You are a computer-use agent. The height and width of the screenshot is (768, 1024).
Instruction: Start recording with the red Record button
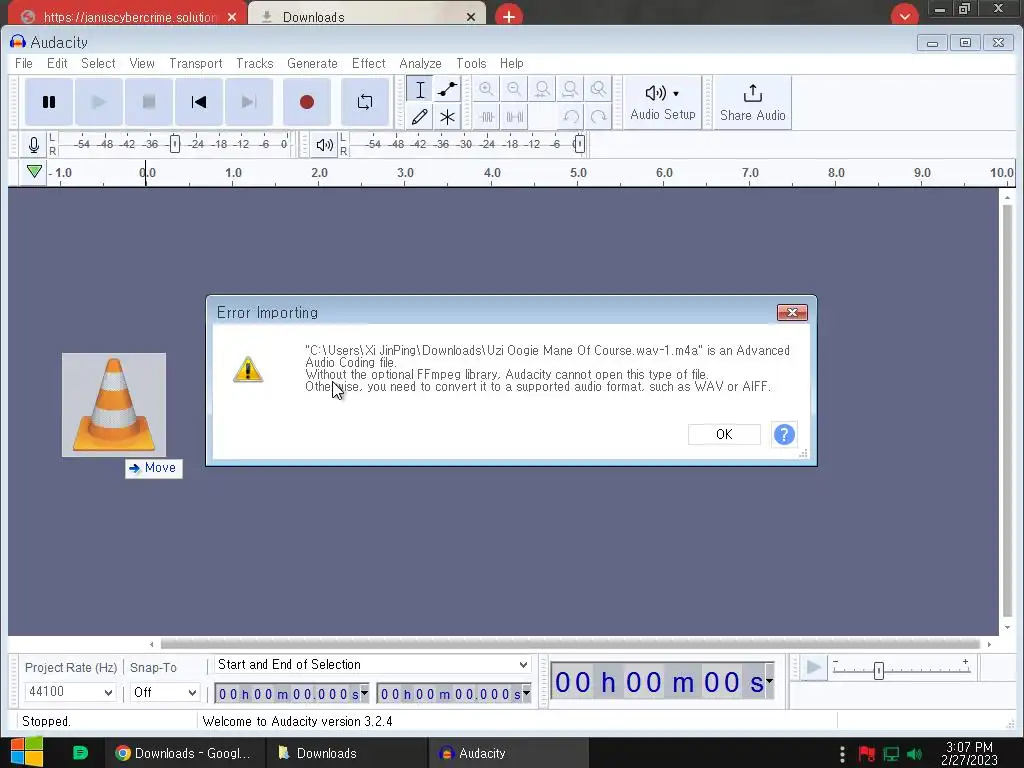[307, 102]
